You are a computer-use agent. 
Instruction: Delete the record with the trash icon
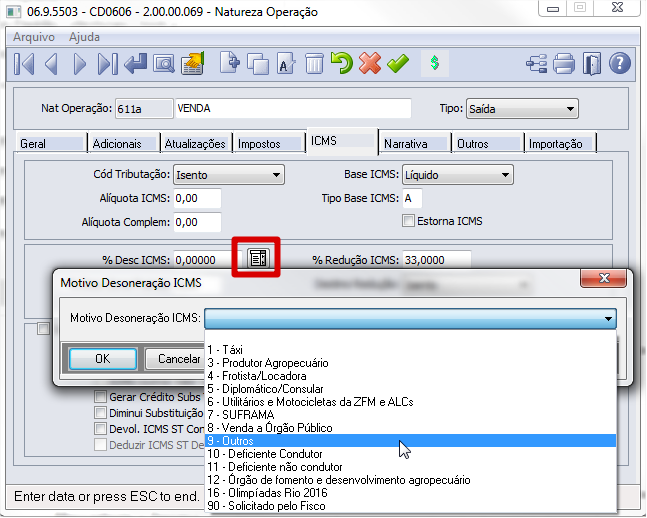point(314,64)
